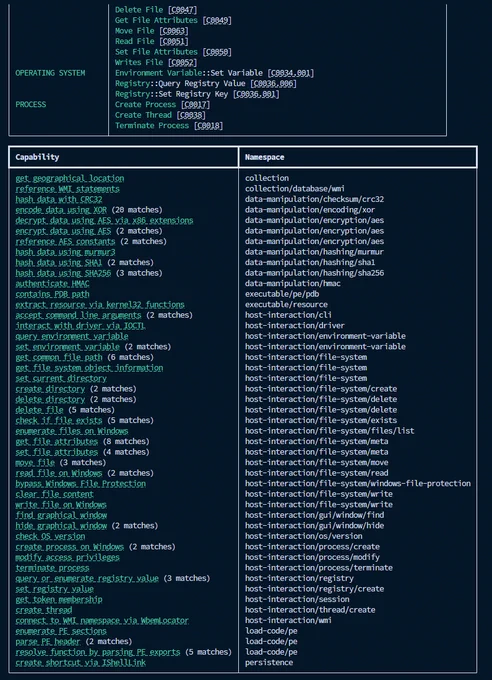Follow 'hash data using SHA256' link
Image resolution: width=492 pixels, height=680 pixels.
click(x=63, y=273)
